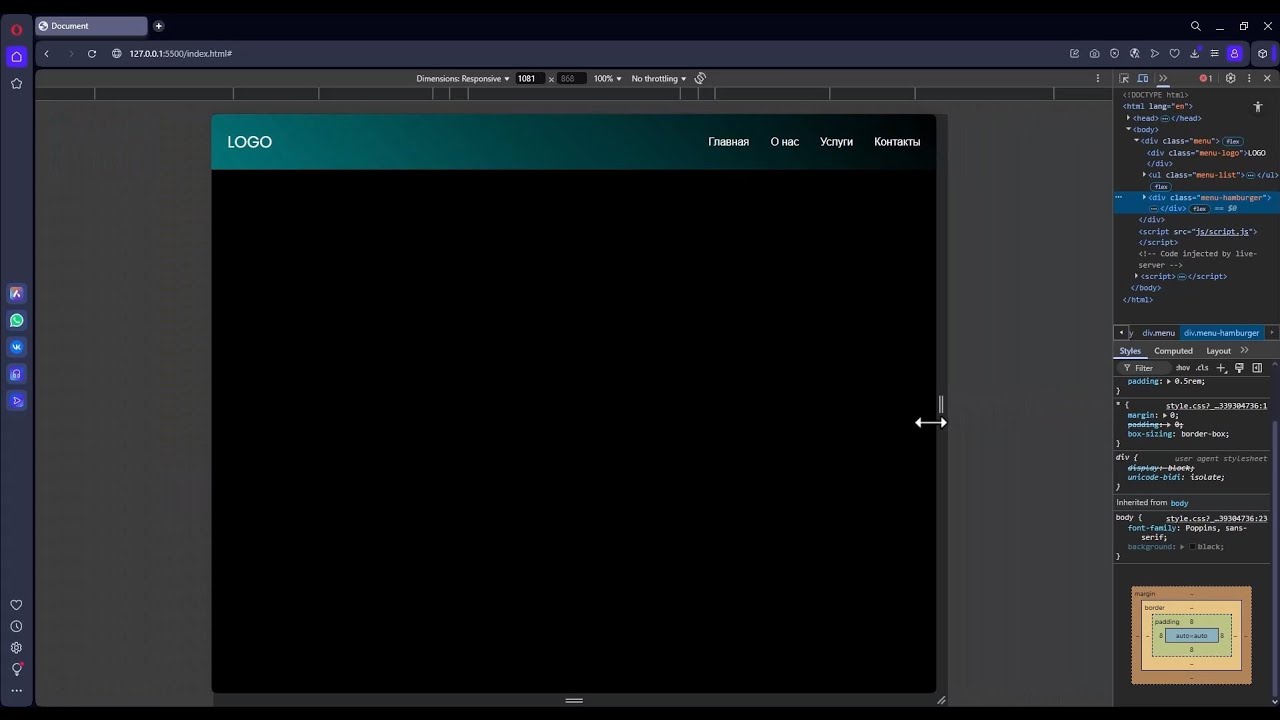Open the error count badge

(x=1206, y=78)
